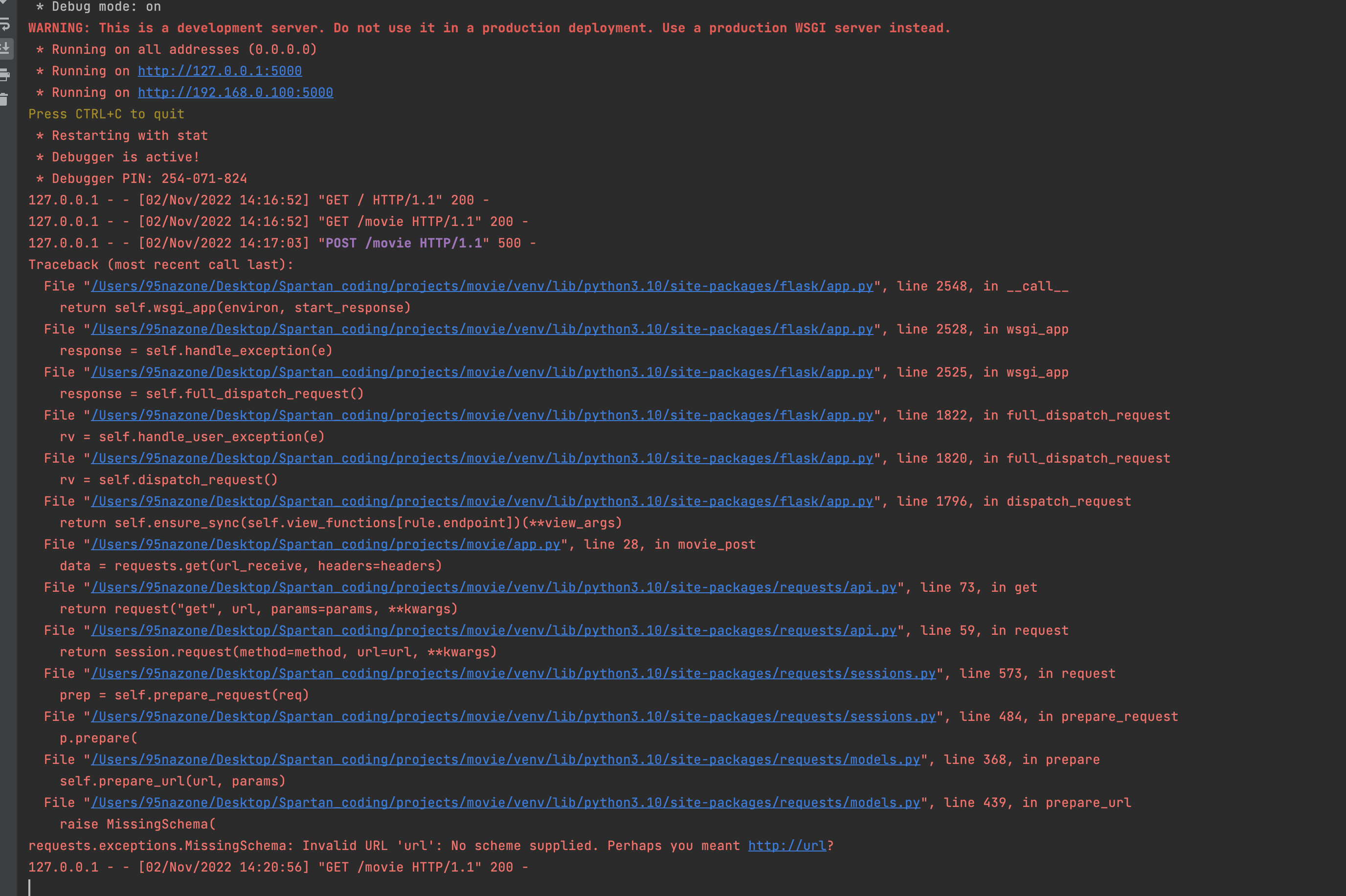
Task: Click the 'Press CTRL+C to quit' line
Action: [106, 114]
